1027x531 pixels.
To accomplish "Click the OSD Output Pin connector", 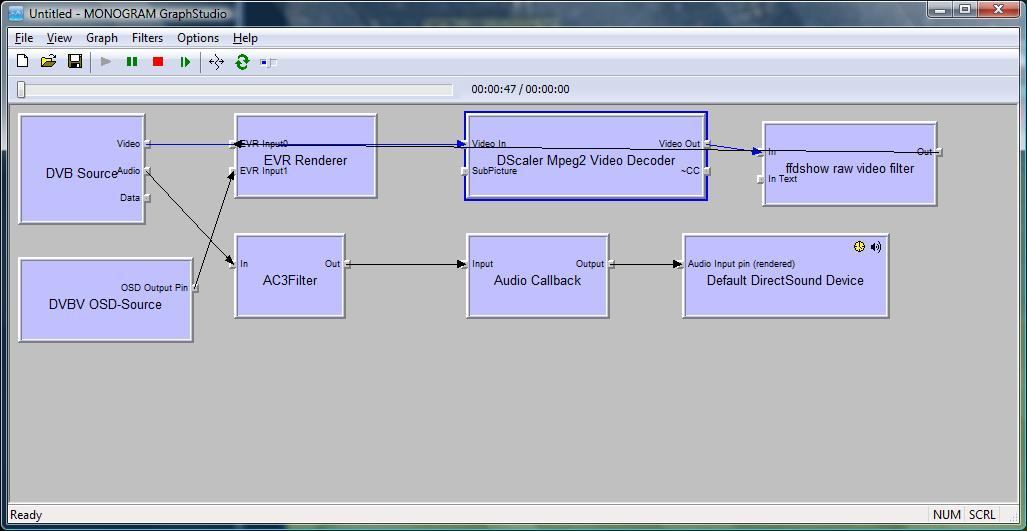I will coord(195,288).
